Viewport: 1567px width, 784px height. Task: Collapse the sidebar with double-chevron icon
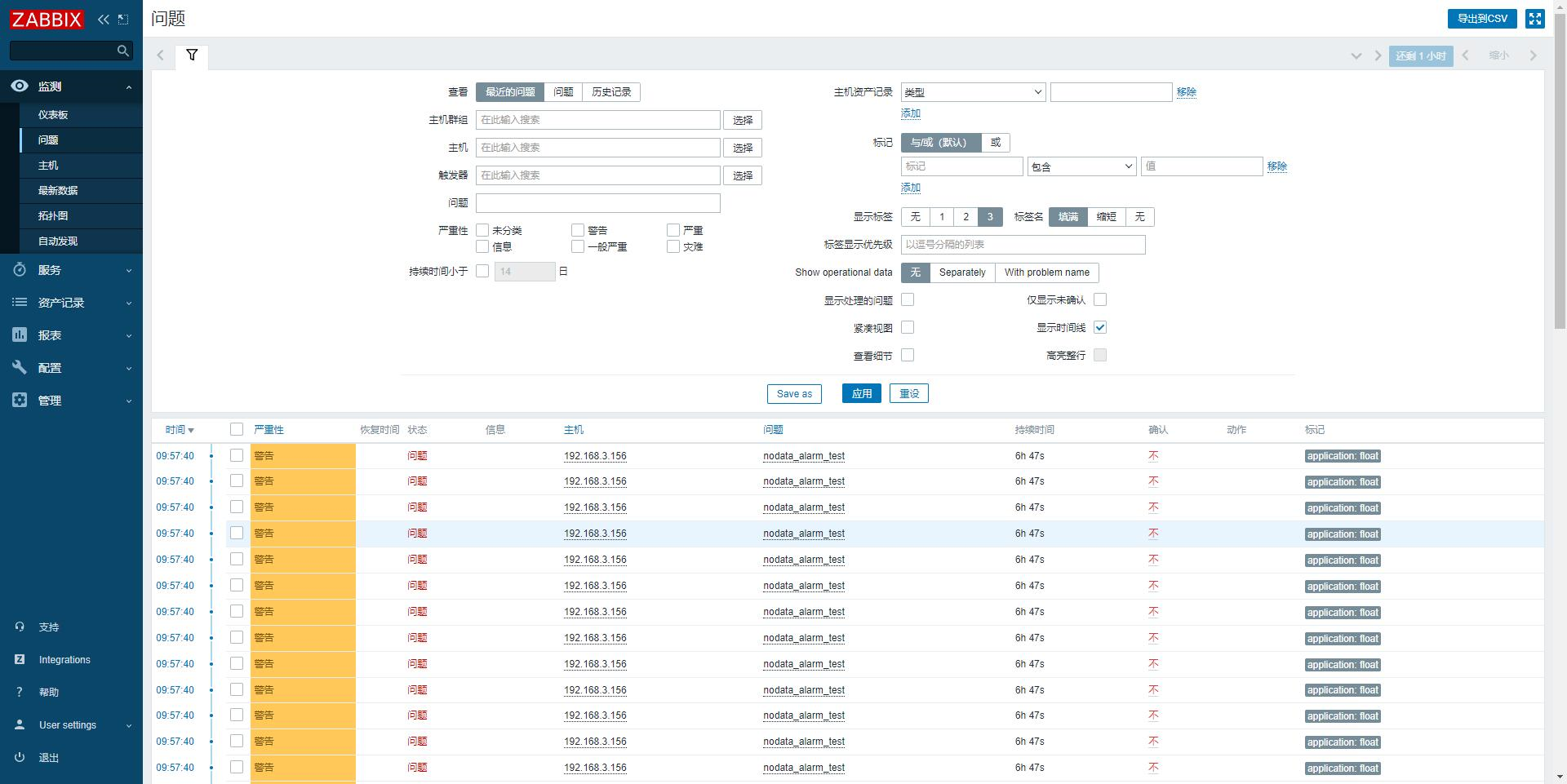(x=103, y=19)
